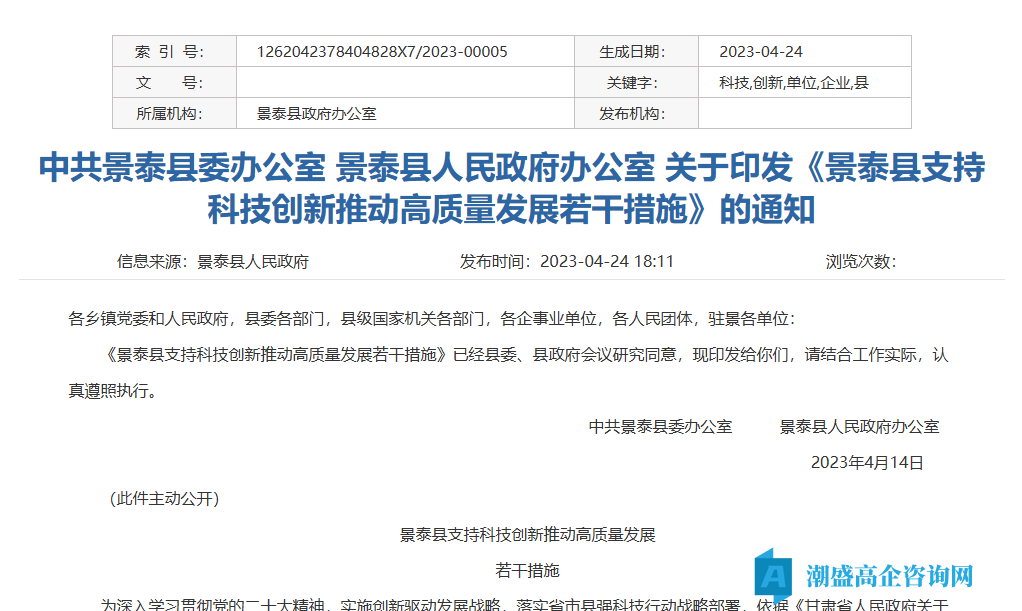
Task: Click the centered subtitle 若干措施
Action: 527,570
